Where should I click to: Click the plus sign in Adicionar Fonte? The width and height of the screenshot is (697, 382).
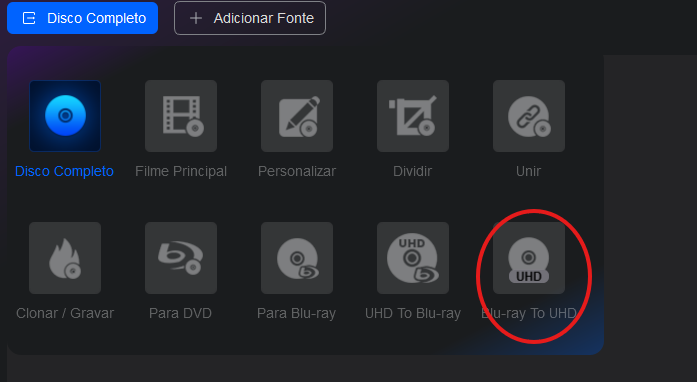pos(196,18)
